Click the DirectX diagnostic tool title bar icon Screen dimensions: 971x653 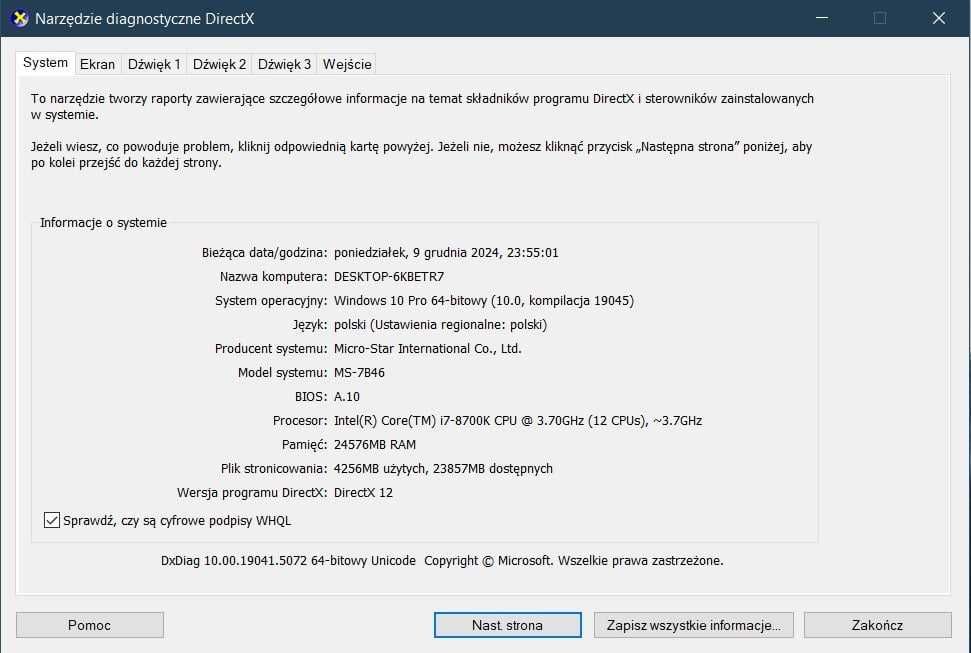point(20,18)
